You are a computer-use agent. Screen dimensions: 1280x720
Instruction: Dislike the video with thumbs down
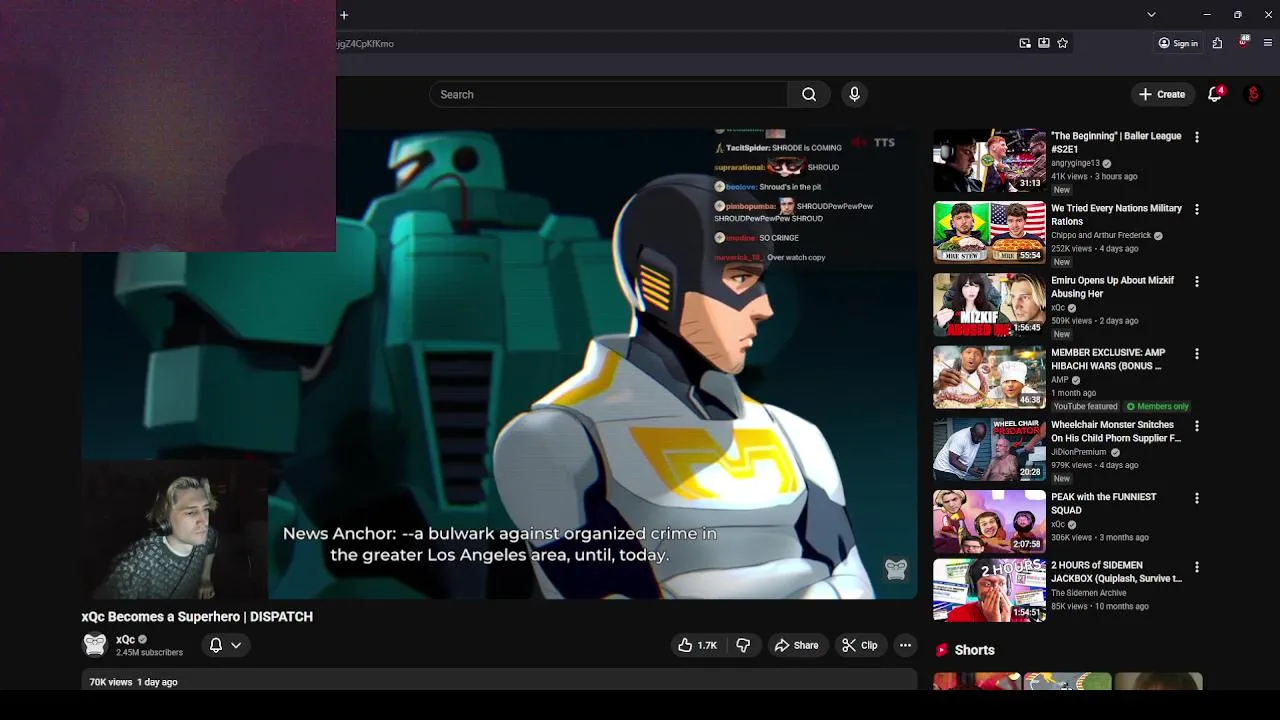pyautogui.click(x=743, y=645)
